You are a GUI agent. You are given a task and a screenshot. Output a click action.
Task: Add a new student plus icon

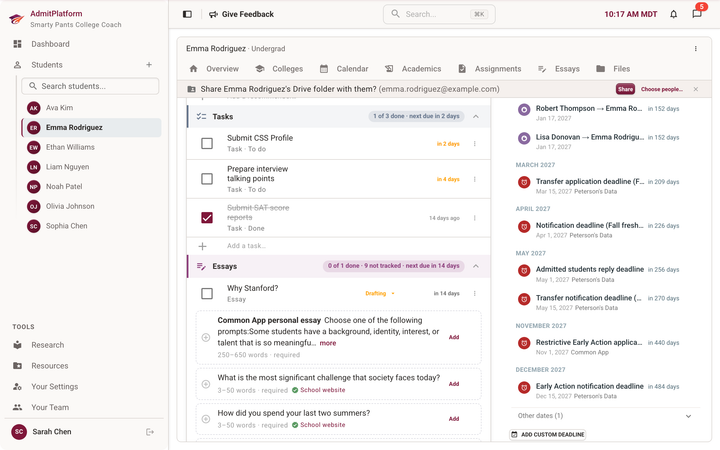(149, 65)
